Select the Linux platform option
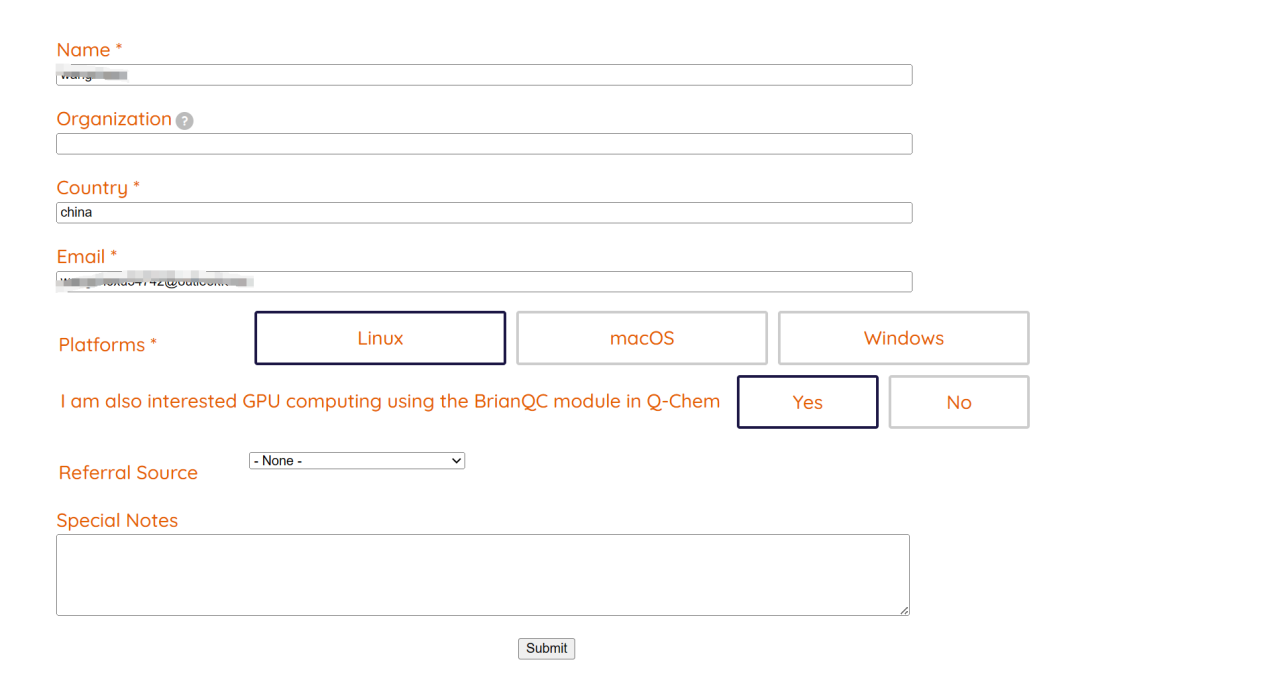1269x676 pixels. pos(380,338)
